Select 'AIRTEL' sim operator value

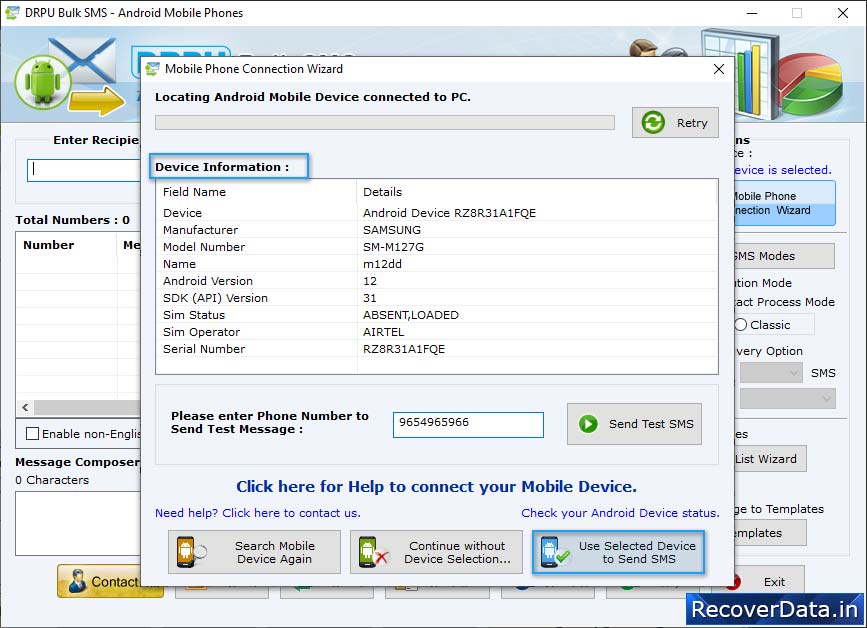(x=383, y=332)
